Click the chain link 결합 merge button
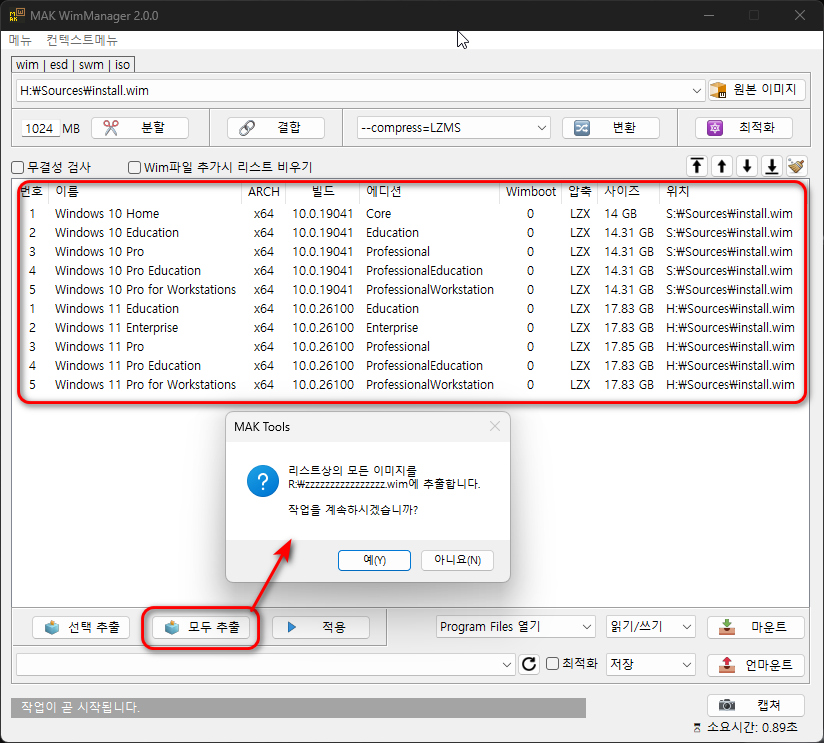This screenshot has width=824, height=743. [275, 128]
